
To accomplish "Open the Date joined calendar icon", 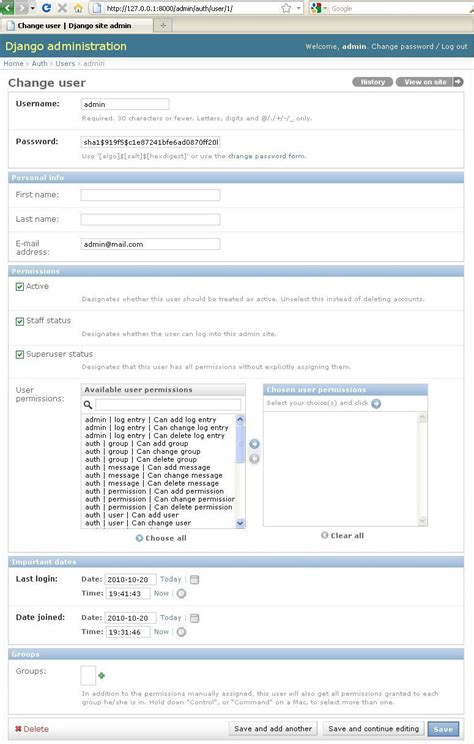I will click(x=195, y=618).
